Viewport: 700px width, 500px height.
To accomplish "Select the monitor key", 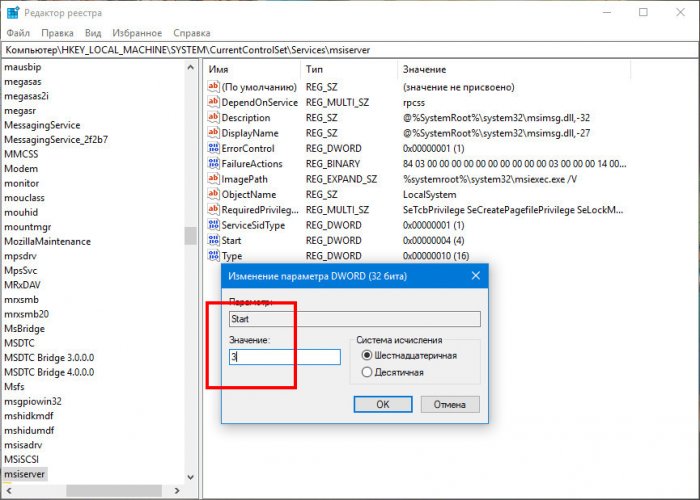I will point(21,183).
